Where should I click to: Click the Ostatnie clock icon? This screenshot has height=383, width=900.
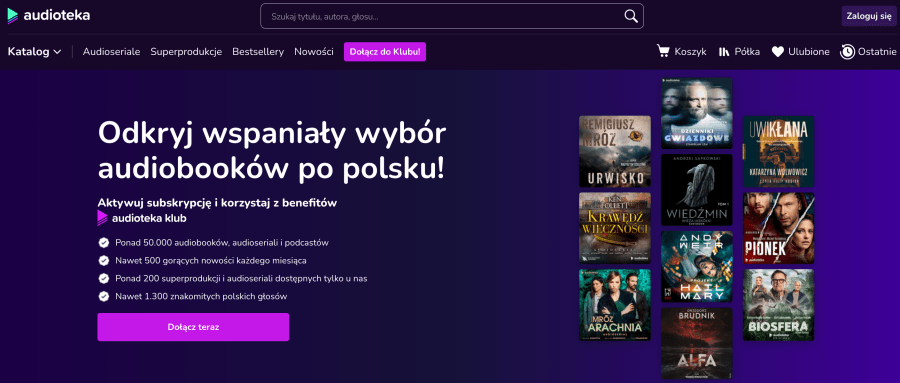click(847, 52)
